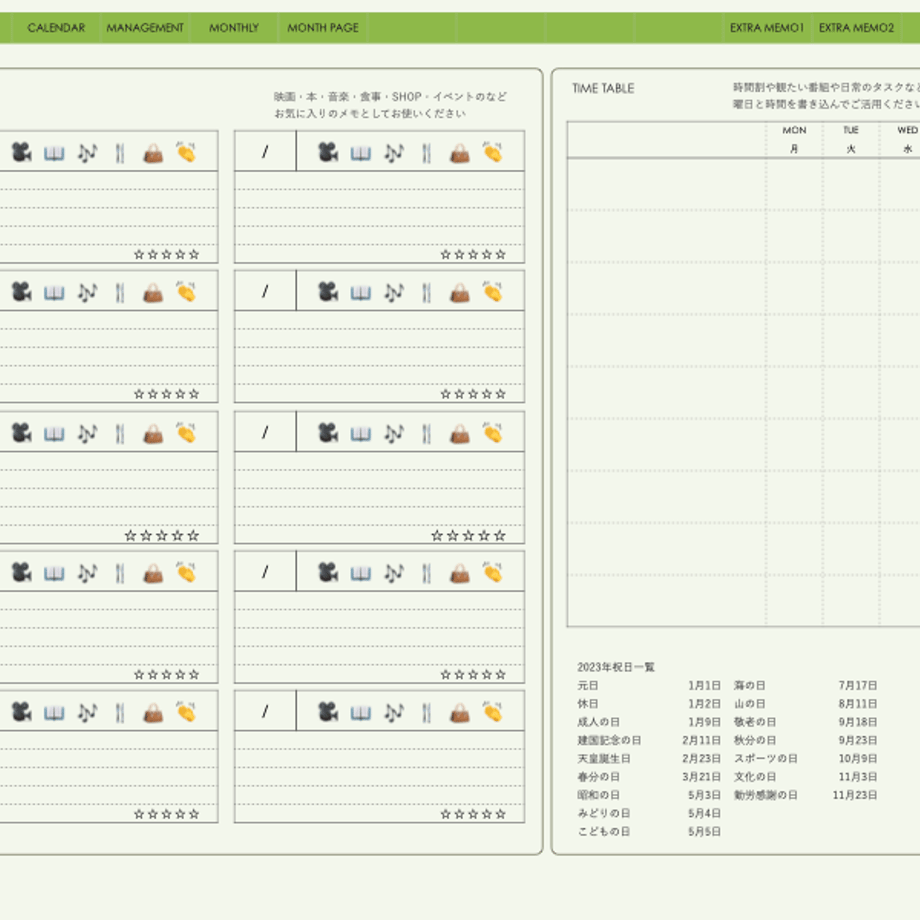Tap handbag icon in second right-column card
The height and width of the screenshot is (920, 920).
460,293
